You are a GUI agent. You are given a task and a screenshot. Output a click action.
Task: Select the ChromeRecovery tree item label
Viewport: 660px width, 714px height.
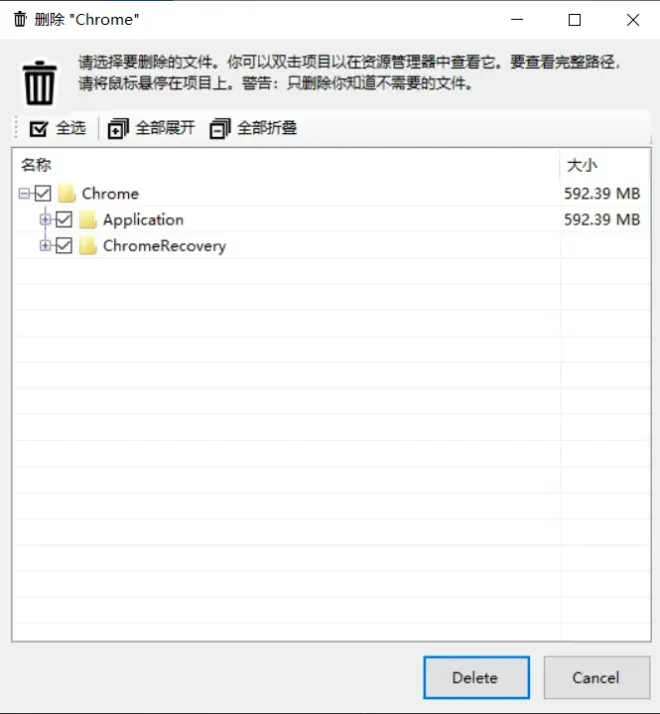pyautogui.click(x=164, y=246)
